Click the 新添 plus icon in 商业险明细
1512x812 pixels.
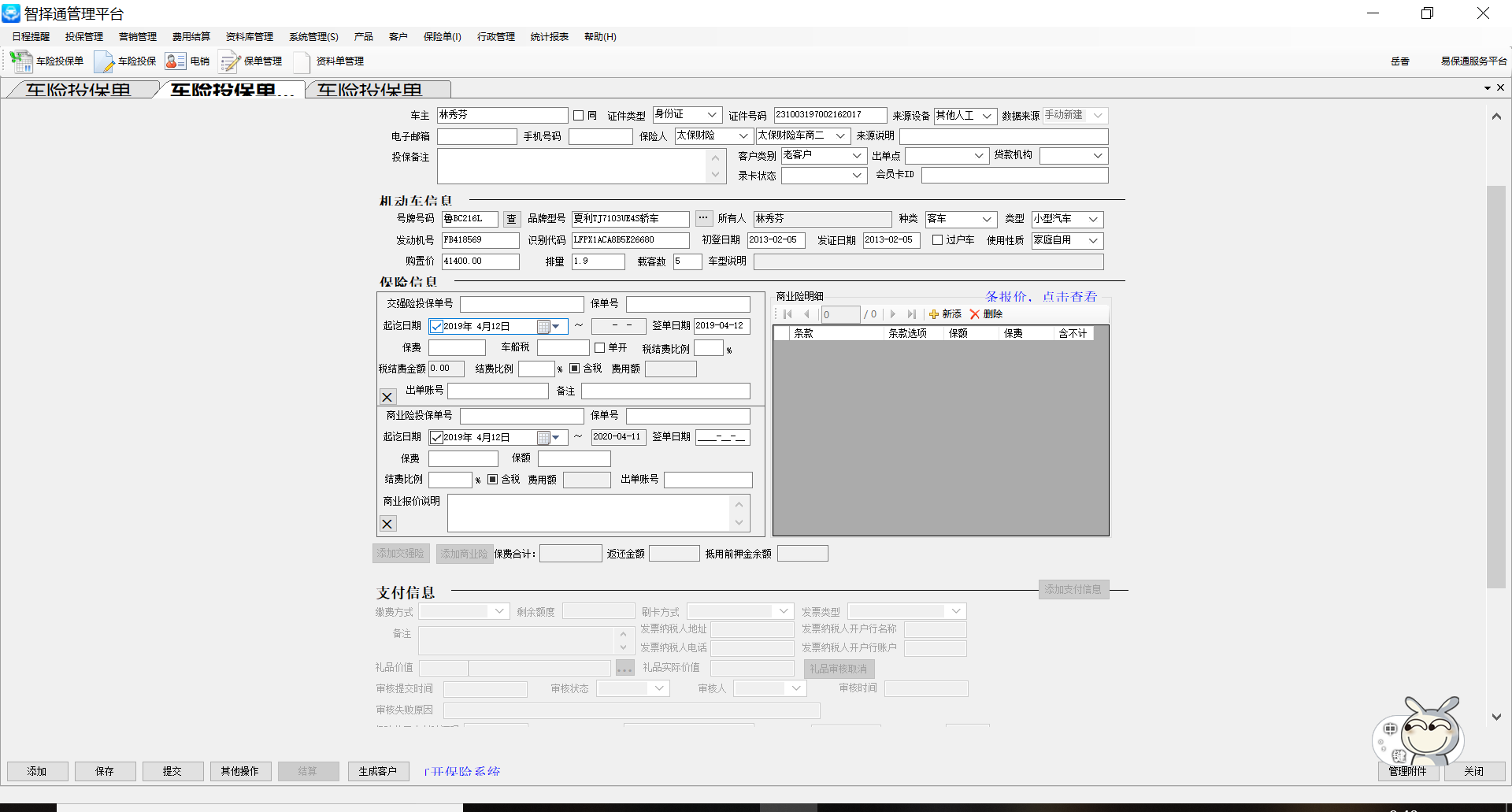pos(934,314)
